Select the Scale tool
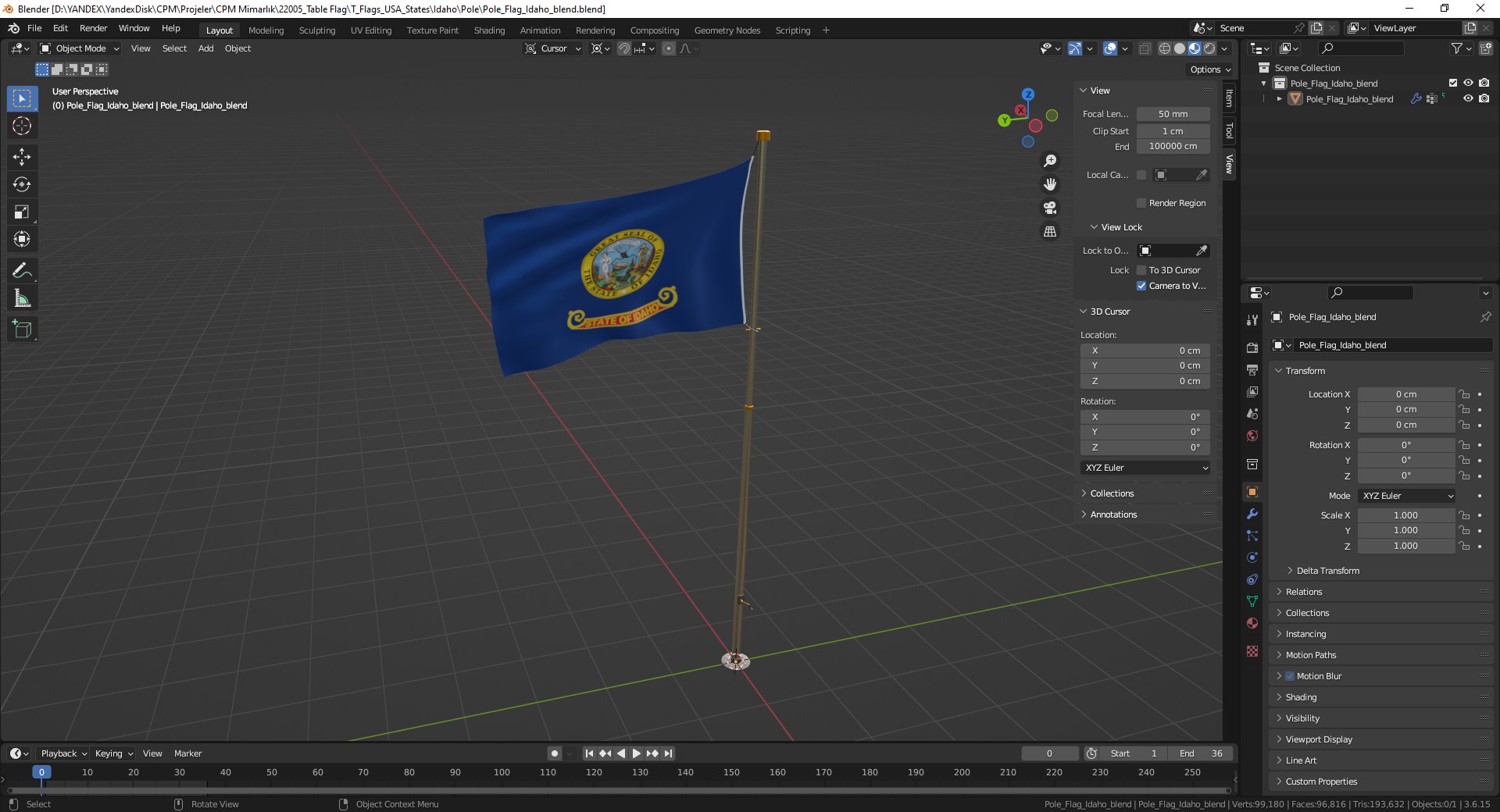1500x812 pixels. [x=22, y=212]
